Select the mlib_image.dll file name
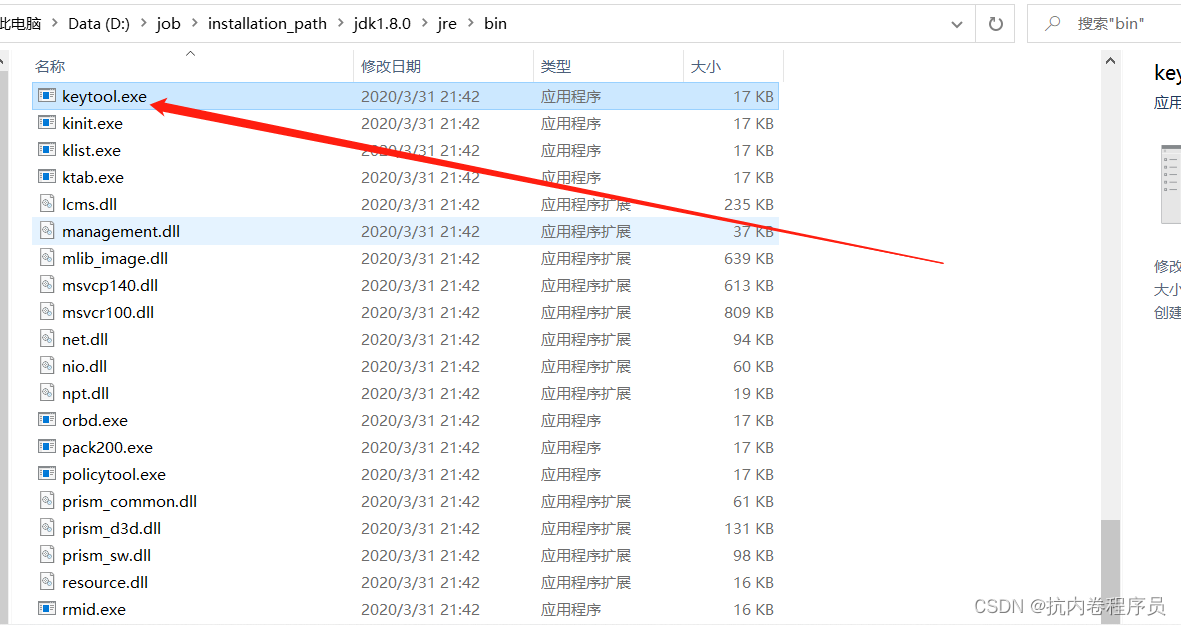Screen dimensions: 1181x625 115,258
